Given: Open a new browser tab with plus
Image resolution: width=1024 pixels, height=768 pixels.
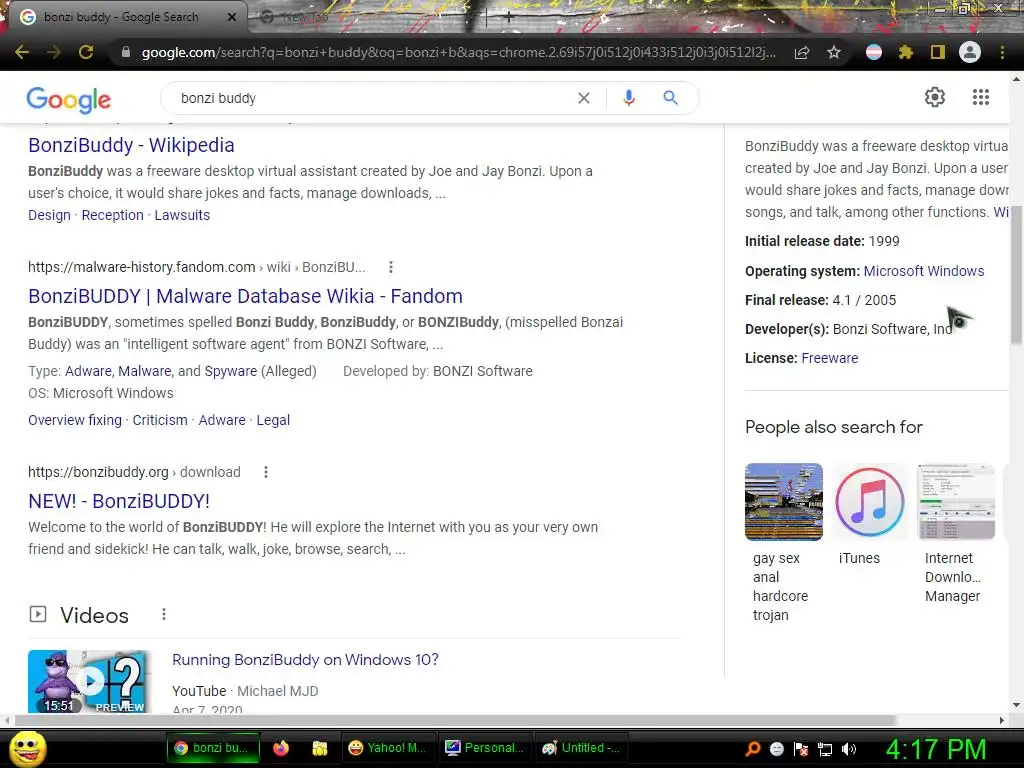Looking at the screenshot, I should [x=509, y=18].
